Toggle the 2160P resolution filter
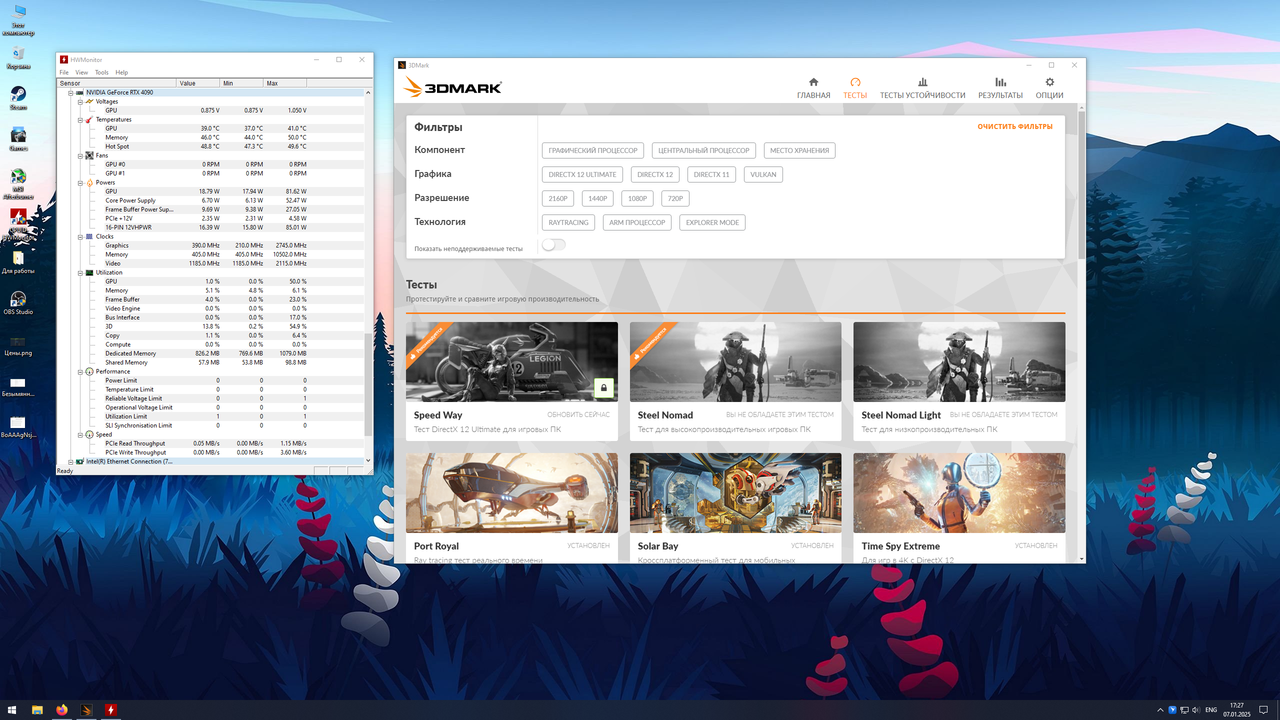This screenshot has height=720, width=1280. point(558,198)
